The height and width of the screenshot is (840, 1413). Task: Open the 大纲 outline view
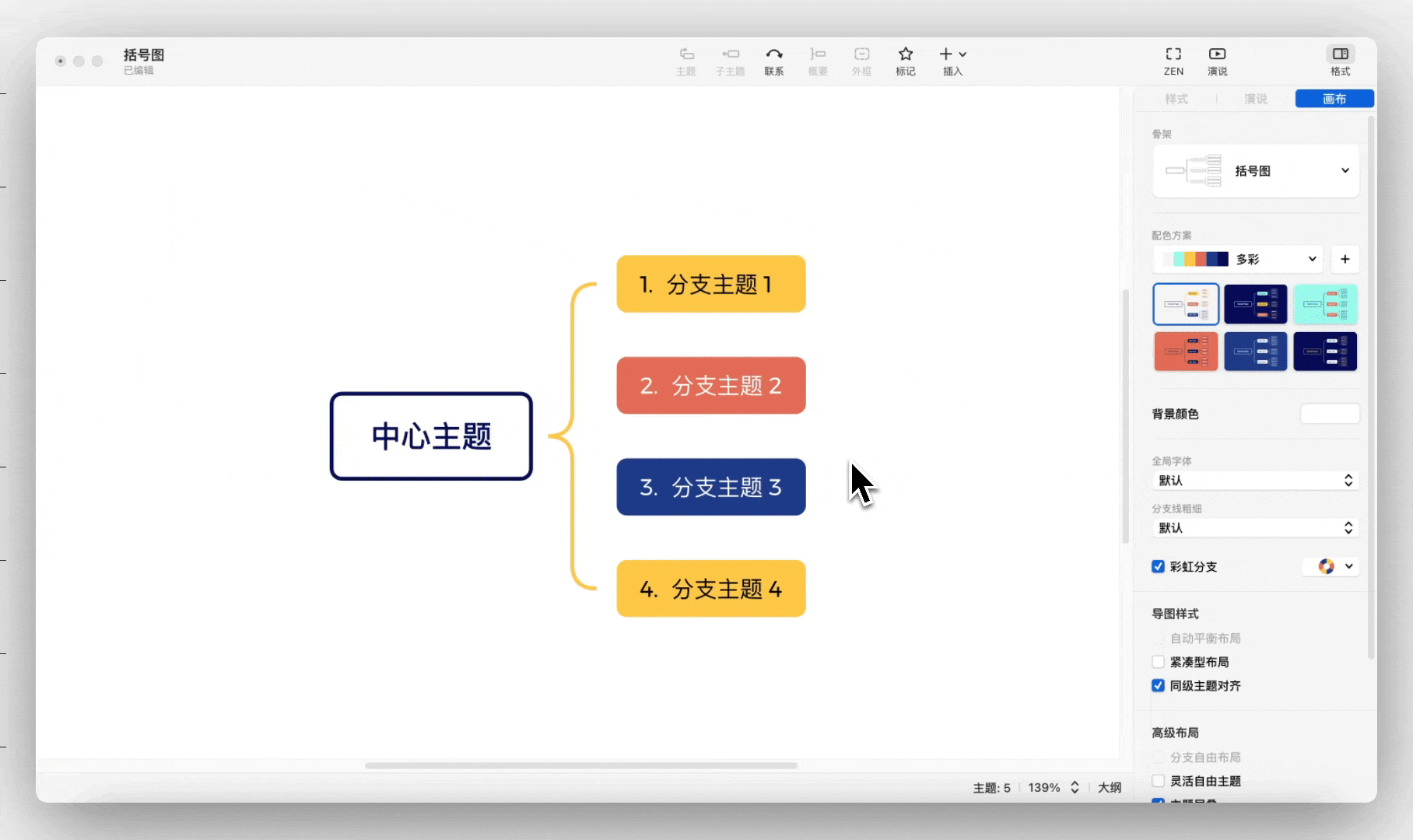(1109, 787)
